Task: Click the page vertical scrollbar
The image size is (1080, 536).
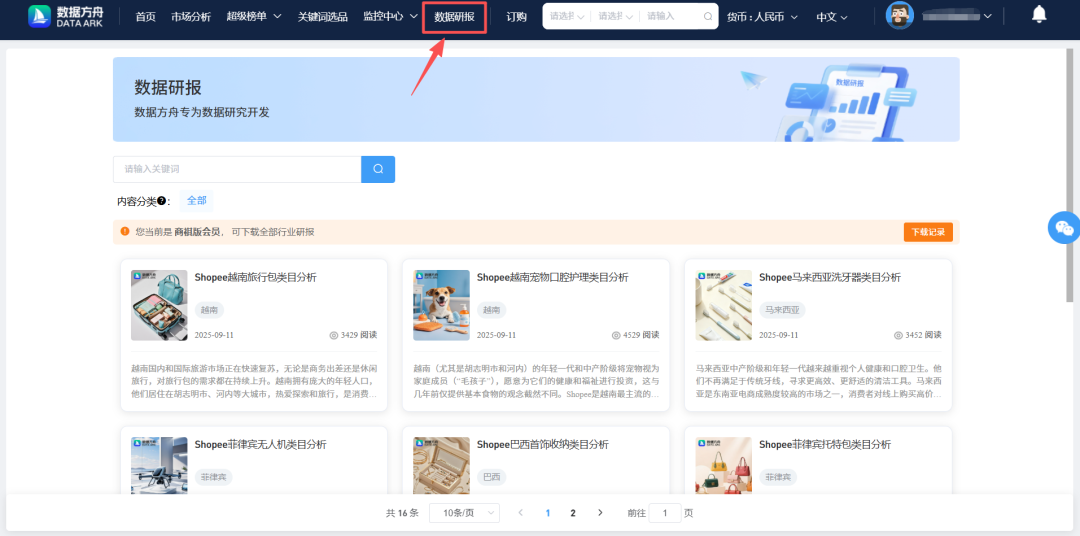Action: (x=1070, y=175)
